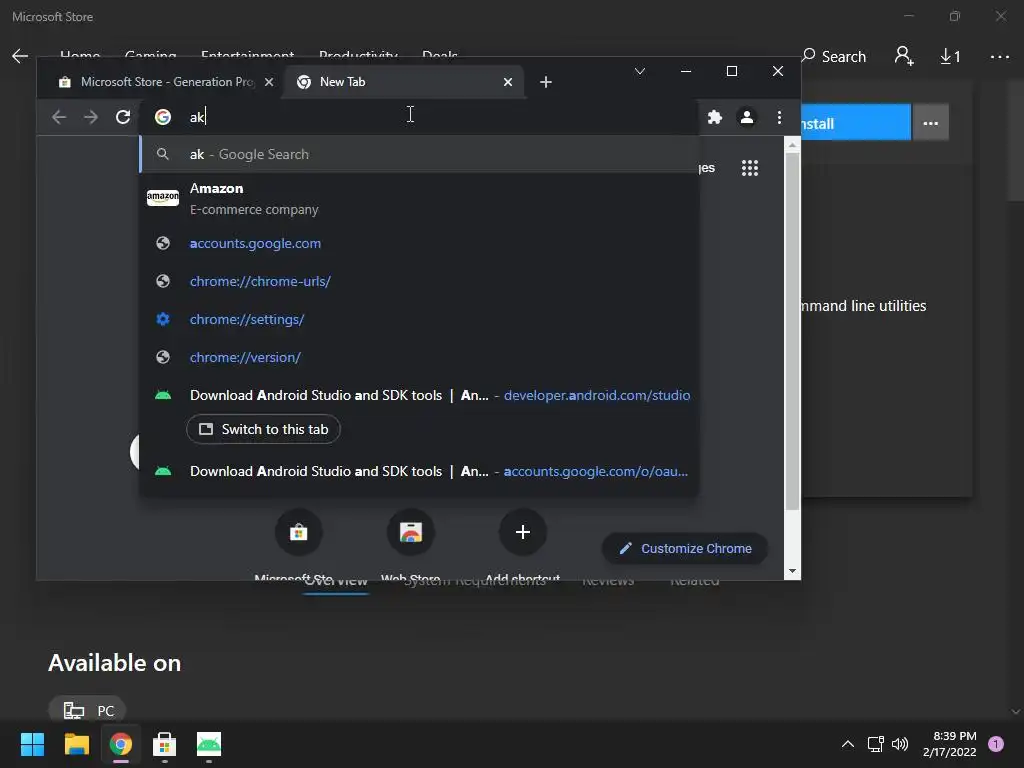Click the PC availability chip
The width and height of the screenshot is (1024, 768).
[88, 711]
